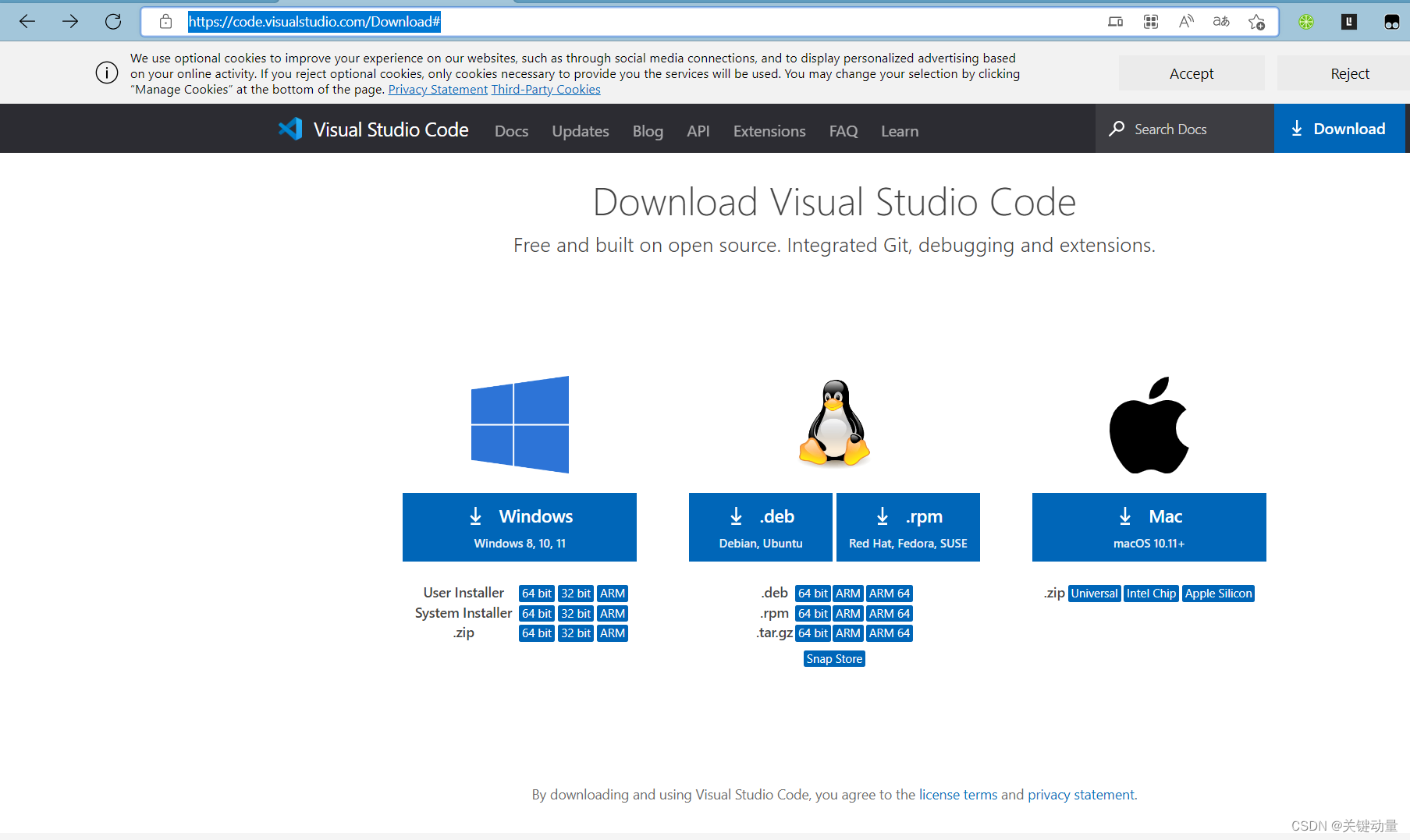The height and width of the screenshot is (840, 1410).
Task: Go to the Updates page
Action: (581, 131)
